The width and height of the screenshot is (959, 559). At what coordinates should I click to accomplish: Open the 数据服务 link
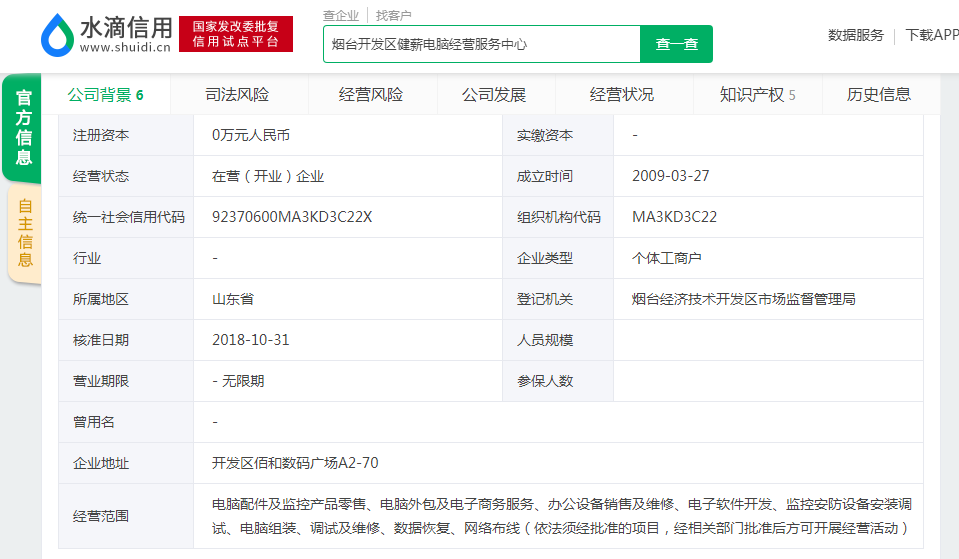pos(855,35)
